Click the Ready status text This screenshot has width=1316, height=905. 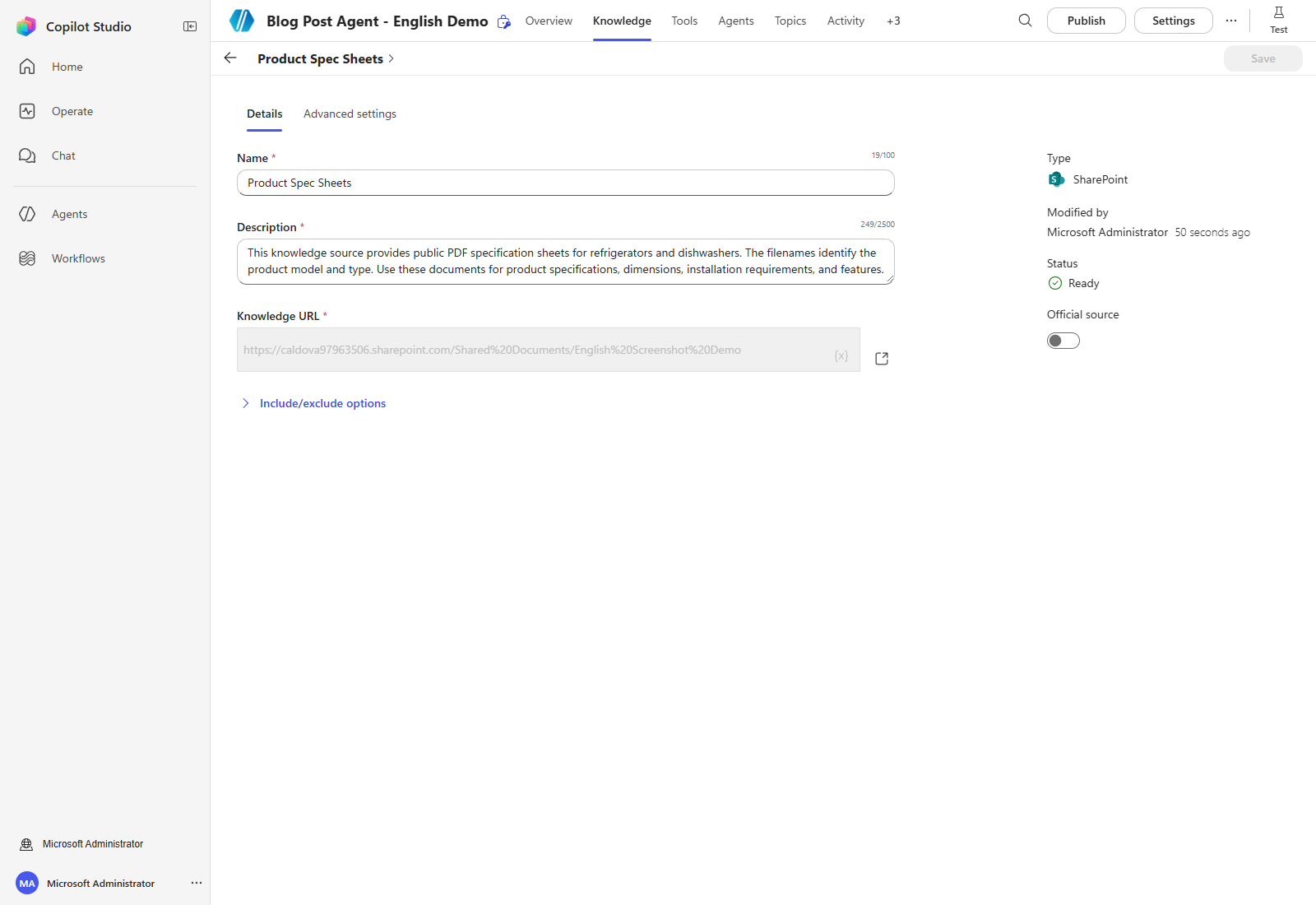point(1083,283)
